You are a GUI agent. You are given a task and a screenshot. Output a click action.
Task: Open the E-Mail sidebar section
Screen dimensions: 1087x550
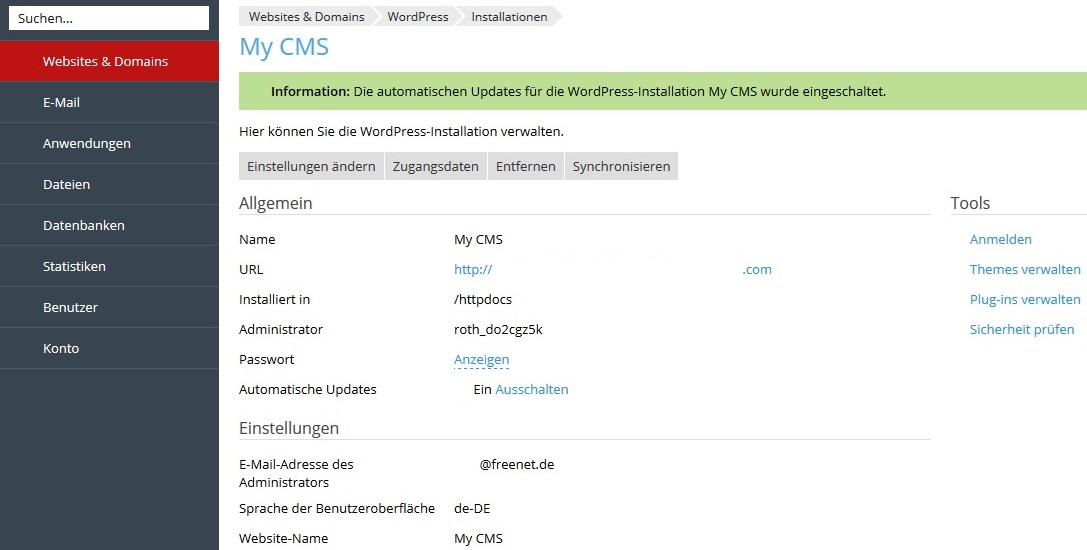[110, 102]
